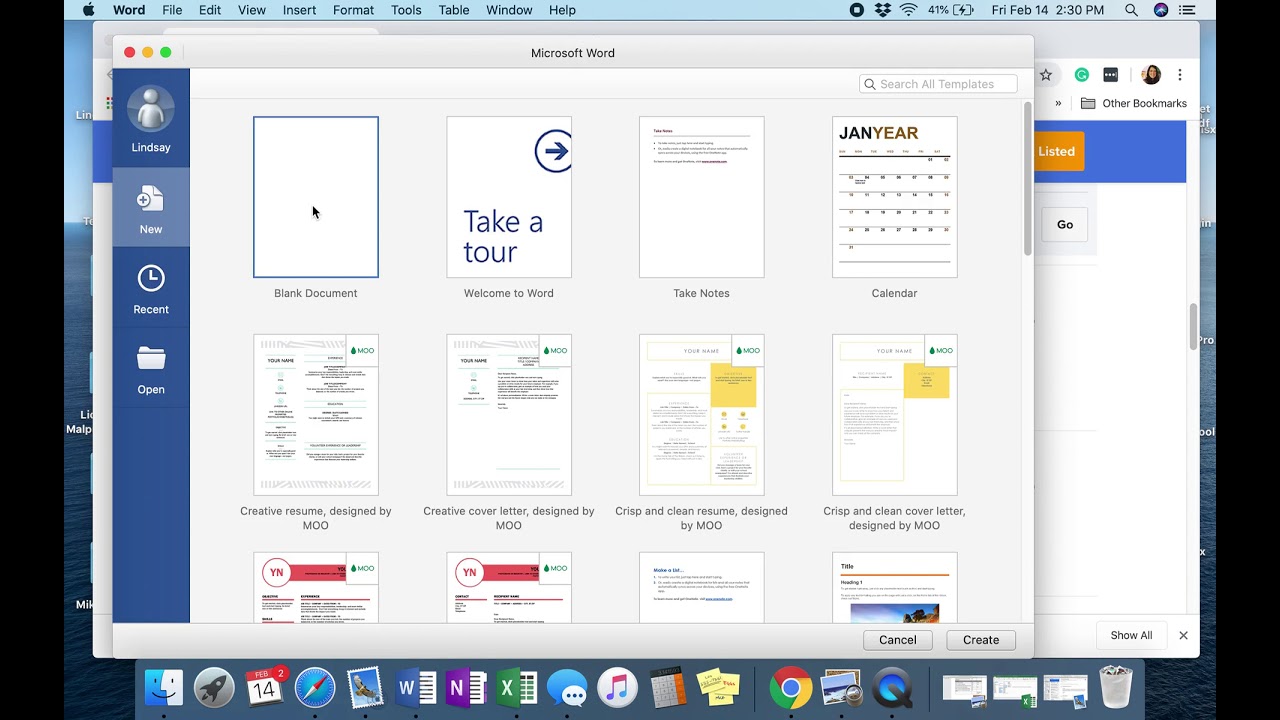Viewport: 1280px width, 720px height.
Task: Open the Table menu
Action: pos(454,10)
